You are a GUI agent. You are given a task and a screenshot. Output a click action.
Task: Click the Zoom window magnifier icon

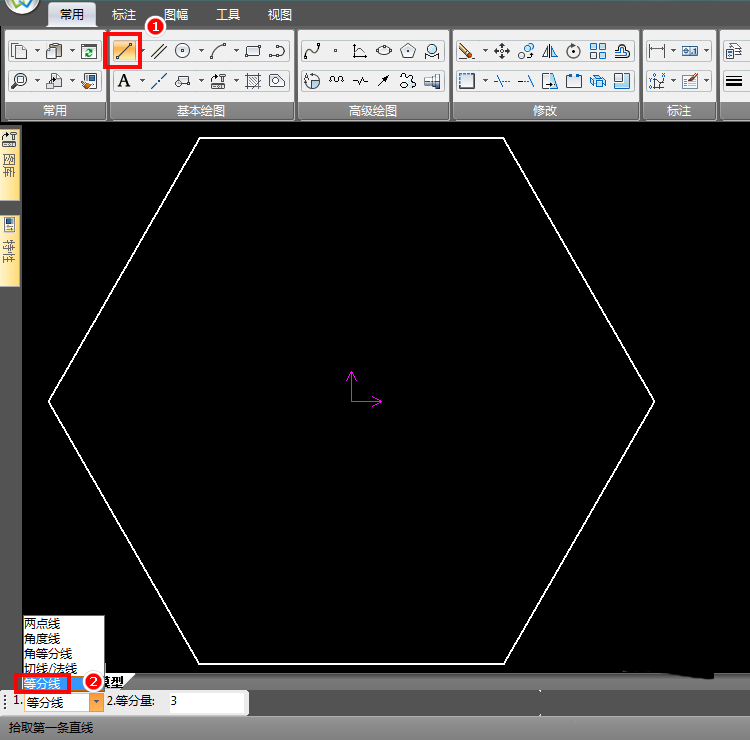coord(19,81)
